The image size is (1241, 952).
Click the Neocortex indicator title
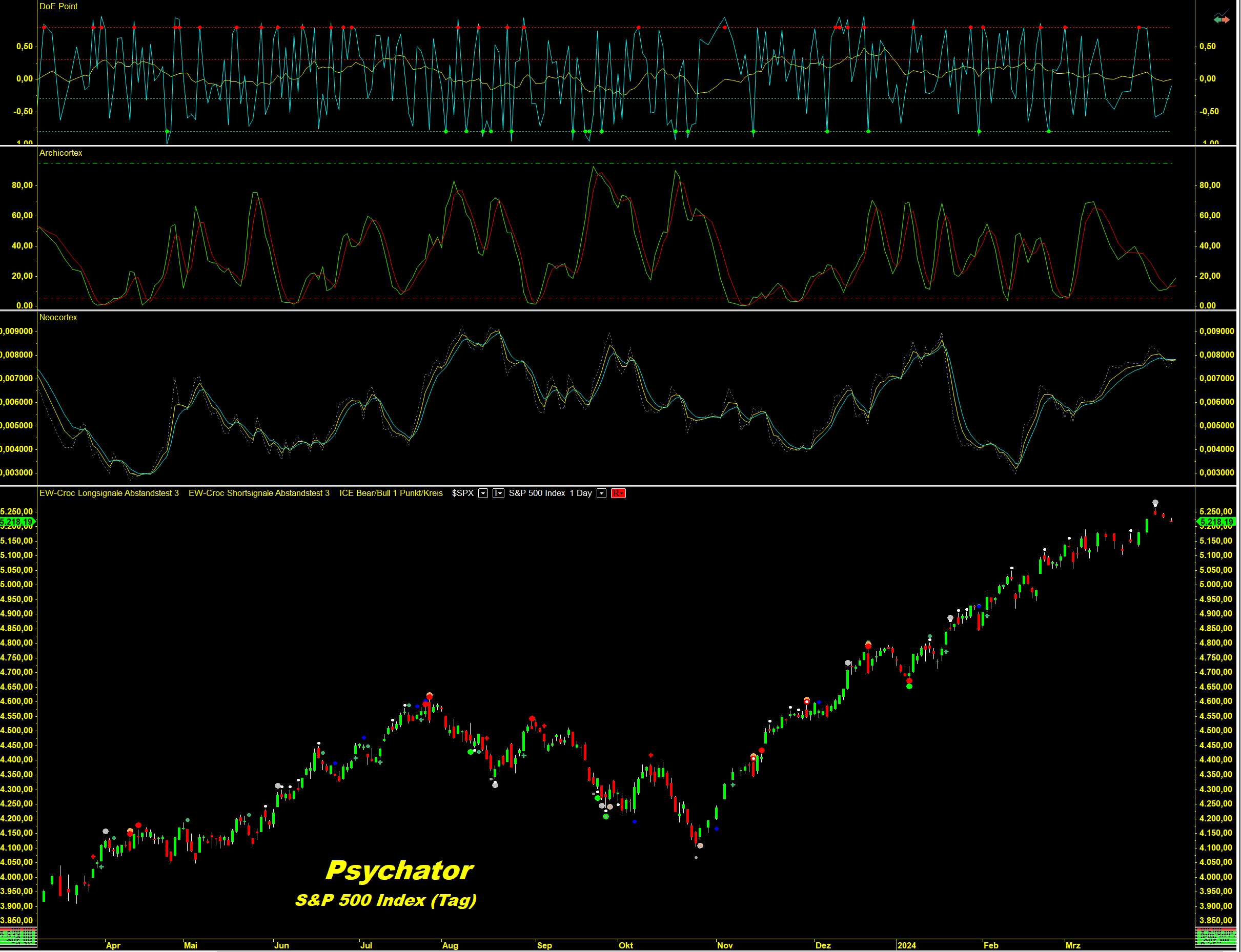58,317
